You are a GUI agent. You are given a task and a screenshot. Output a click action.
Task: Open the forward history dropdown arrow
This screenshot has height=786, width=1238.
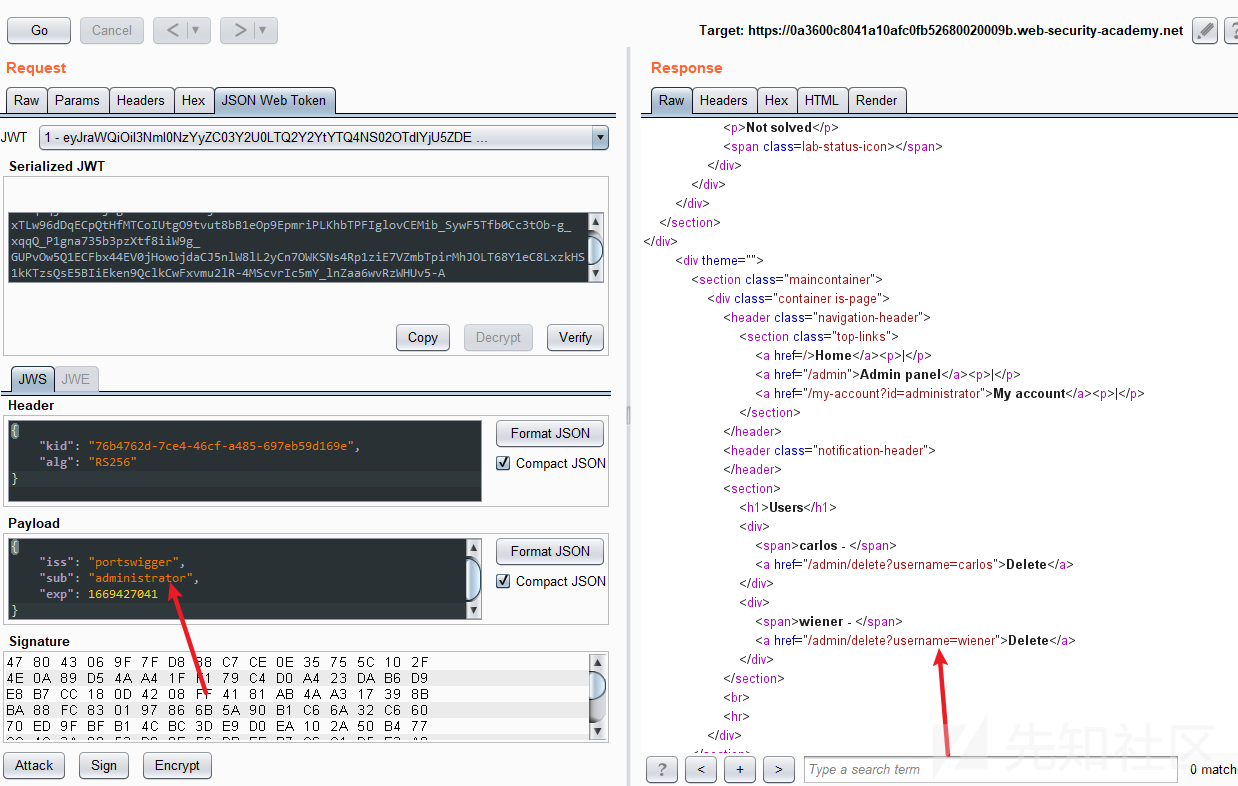tap(265, 30)
